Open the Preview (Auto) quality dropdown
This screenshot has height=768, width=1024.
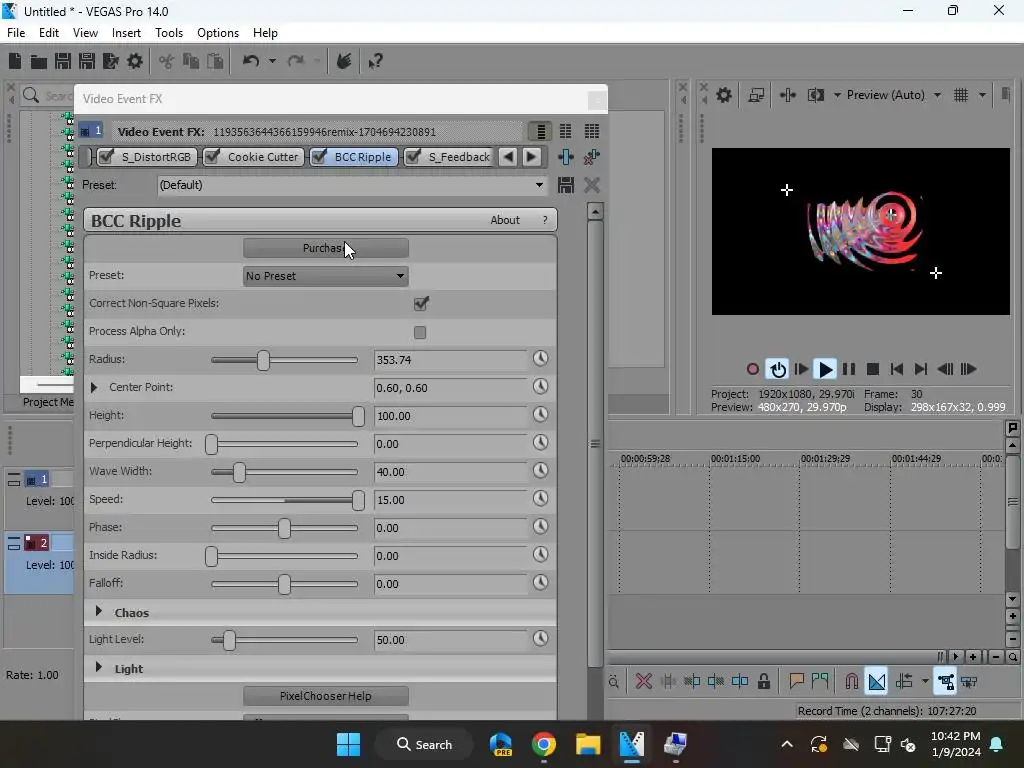937,95
